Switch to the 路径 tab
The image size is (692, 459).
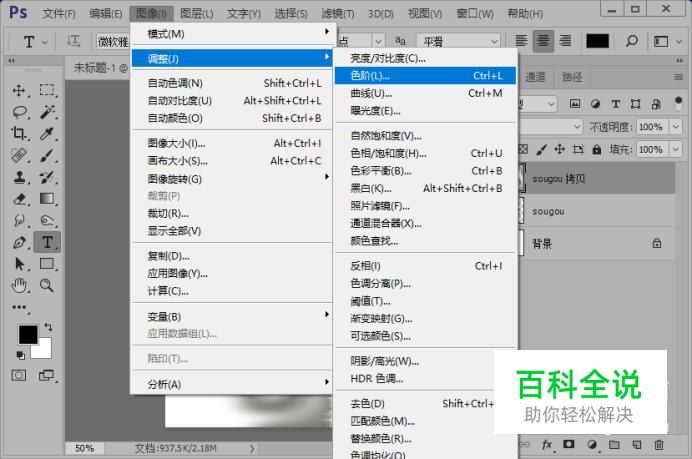[572, 77]
